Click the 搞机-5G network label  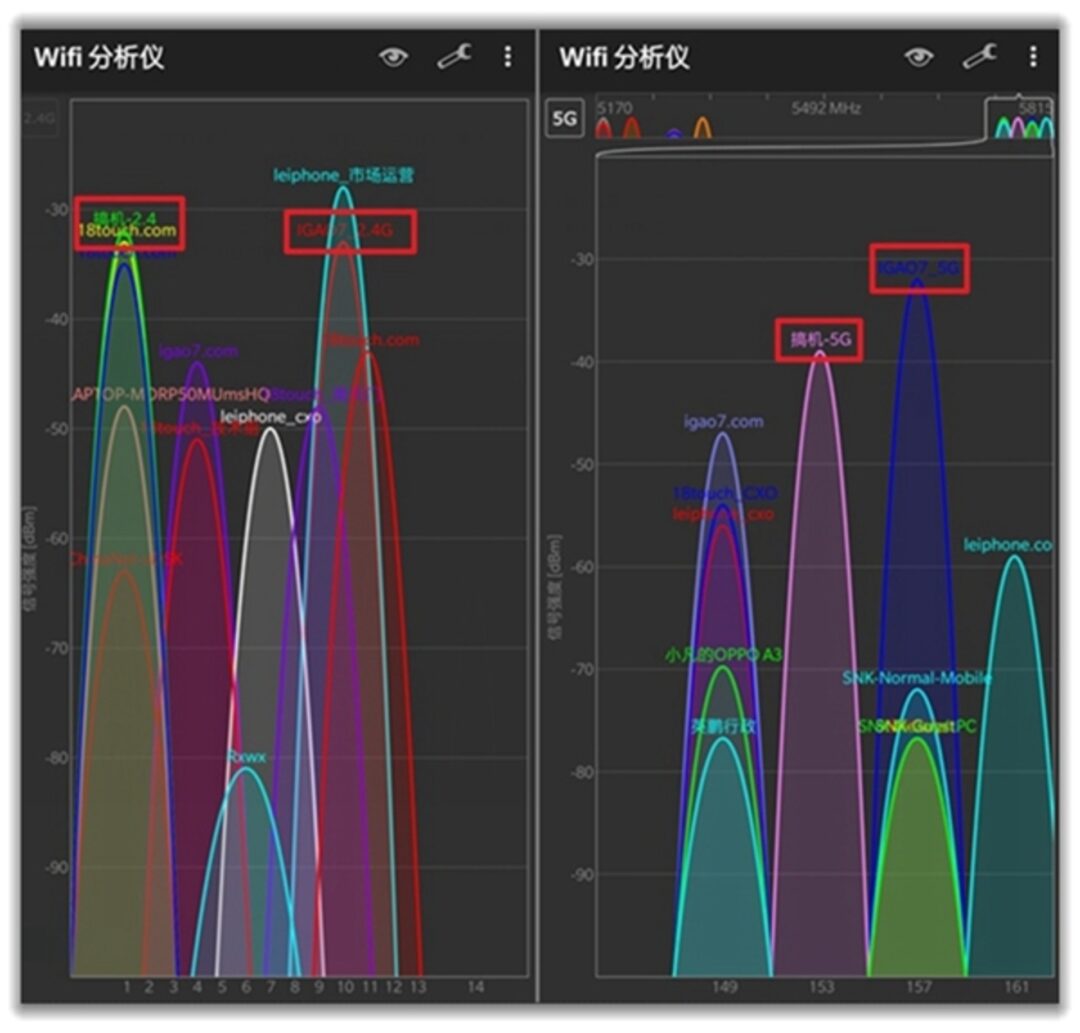tap(820, 339)
